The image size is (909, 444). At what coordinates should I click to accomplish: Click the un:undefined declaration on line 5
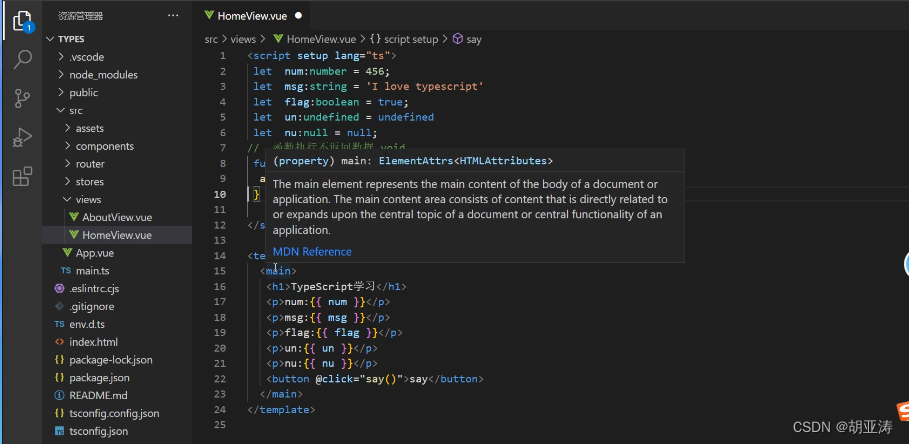click(x=359, y=117)
